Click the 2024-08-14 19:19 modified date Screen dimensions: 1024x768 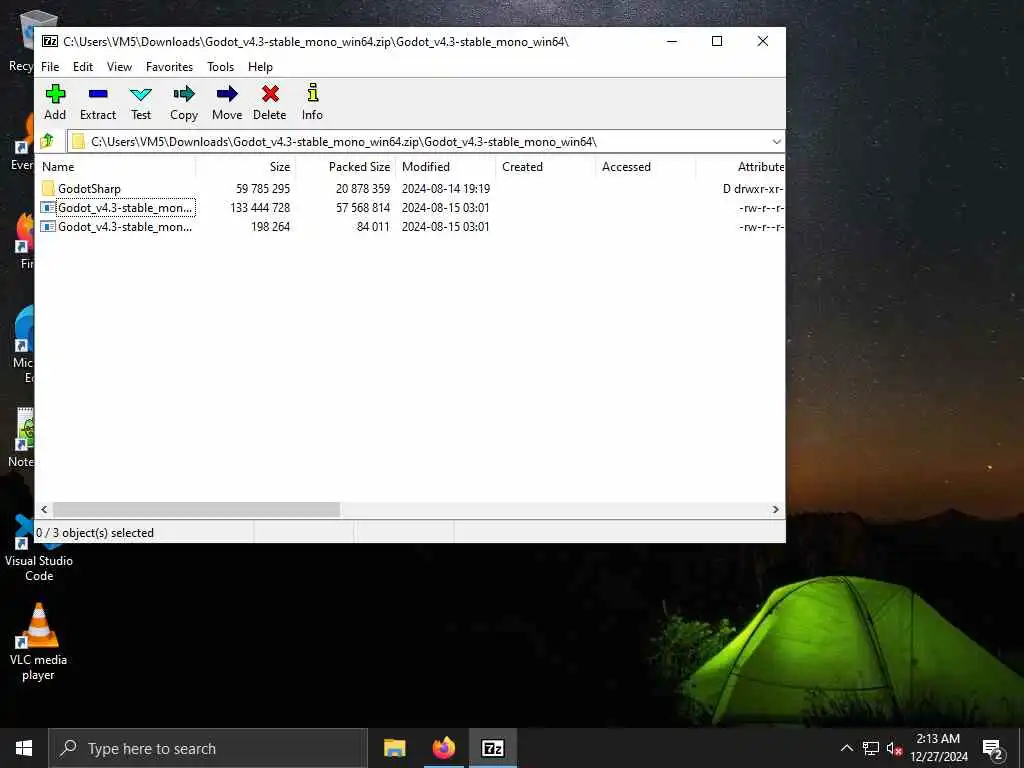tap(445, 189)
